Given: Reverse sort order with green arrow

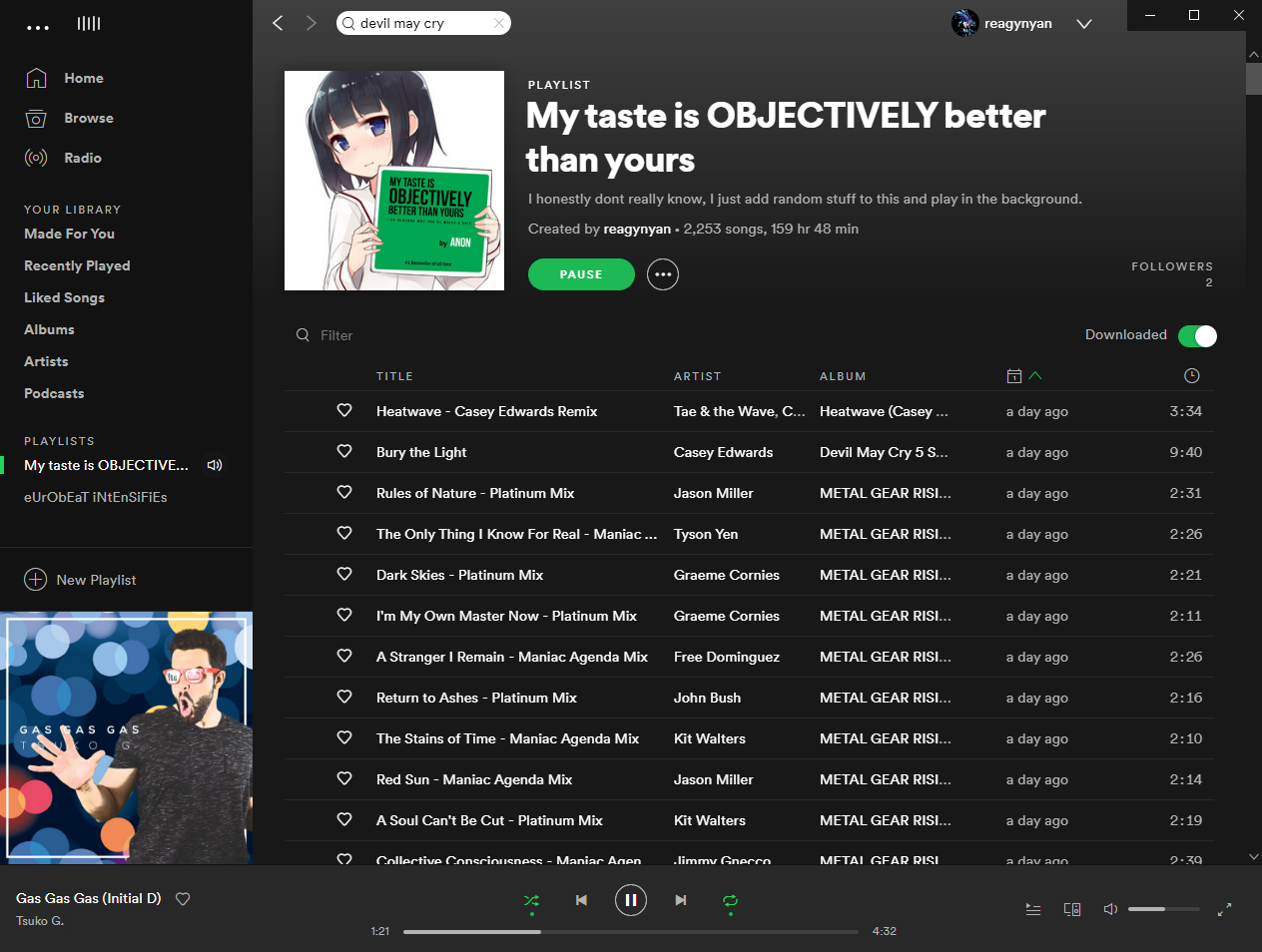Looking at the screenshot, I should coord(1035,375).
